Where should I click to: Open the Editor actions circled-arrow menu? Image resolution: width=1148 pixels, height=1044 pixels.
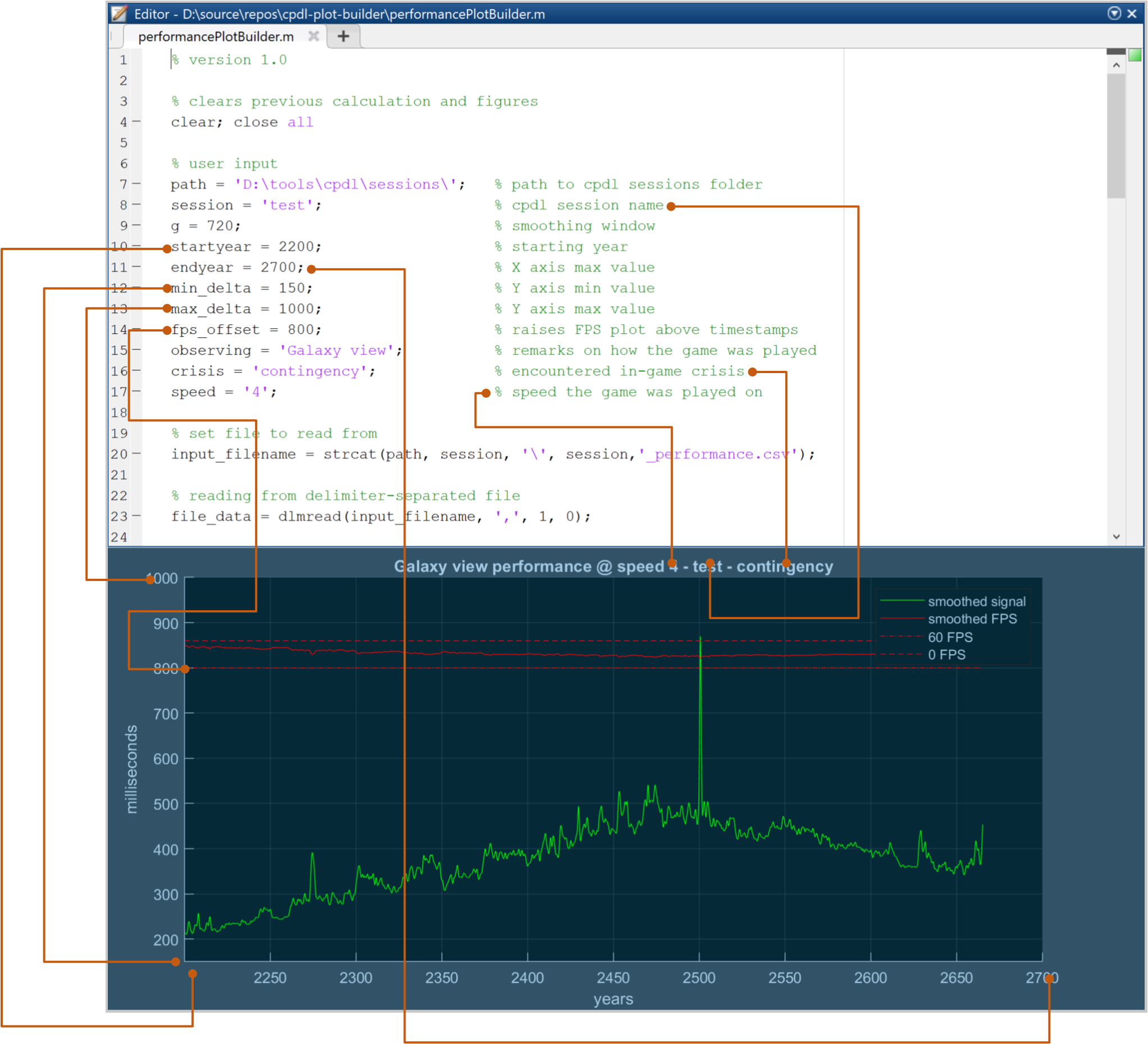tap(1114, 13)
